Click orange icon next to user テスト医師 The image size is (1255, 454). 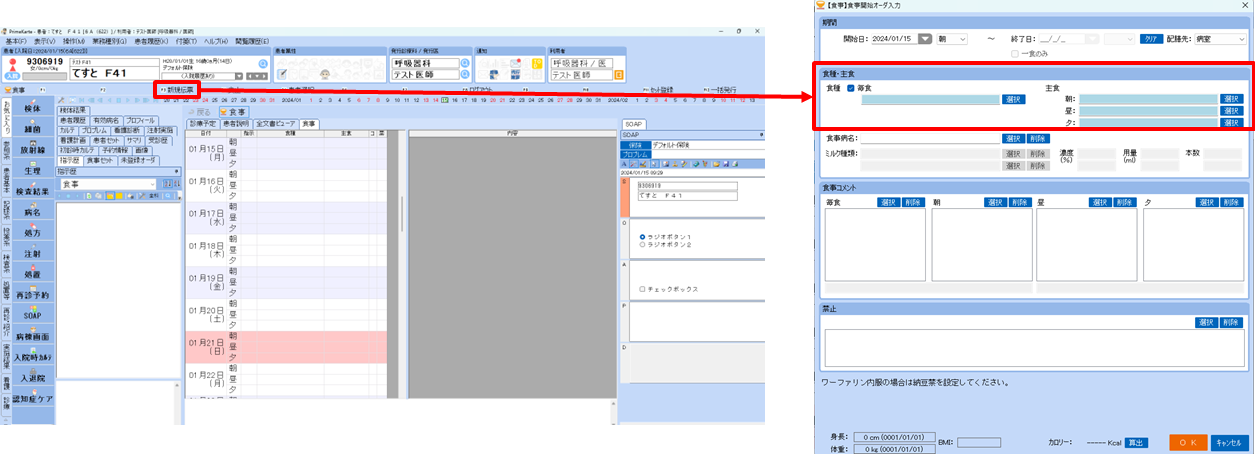618,75
